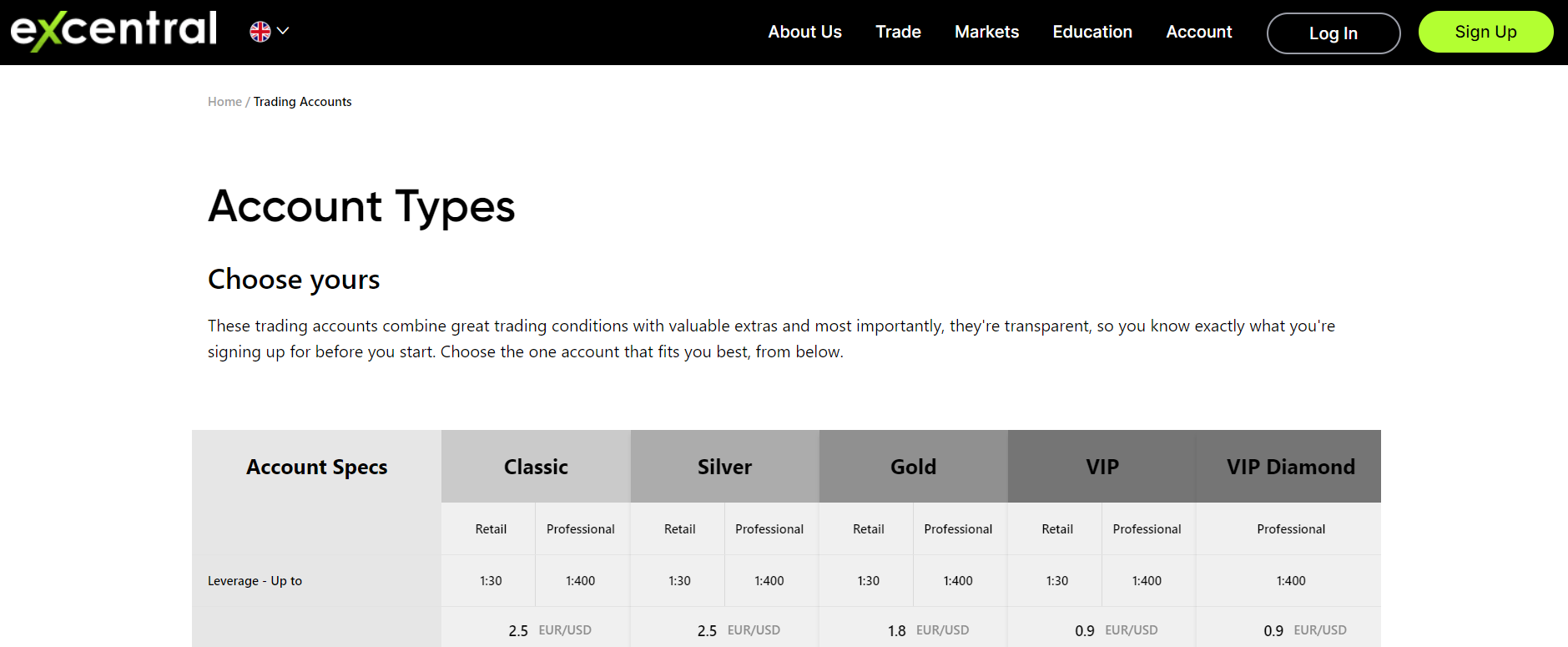Click Retail under Silver
This screenshot has width=1568, height=647.
click(x=679, y=529)
